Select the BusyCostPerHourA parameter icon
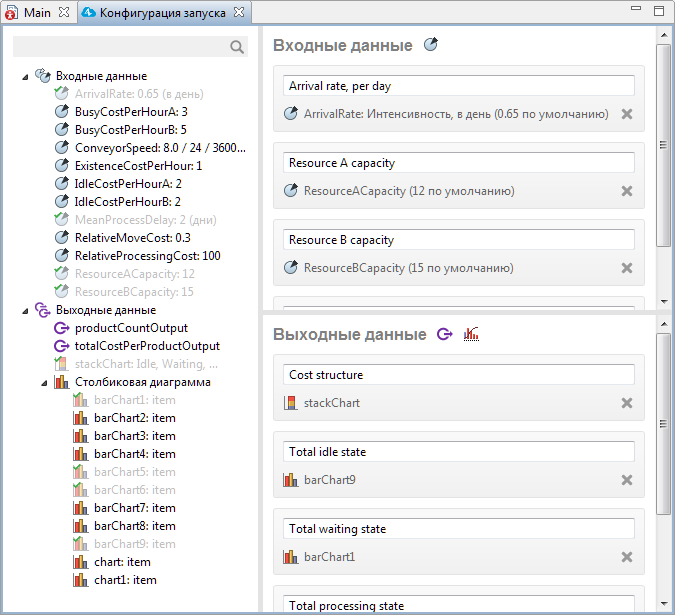The width and height of the screenshot is (675, 615). pos(62,112)
